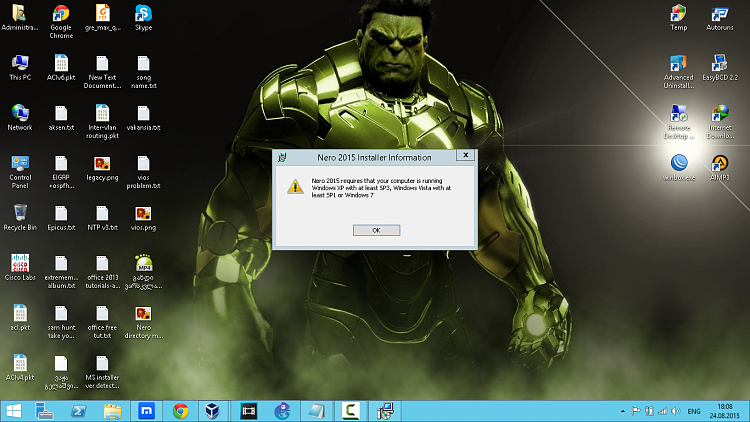Select the acl.pkt file icon
Viewport: 750px width, 422px height.
pos(20,318)
